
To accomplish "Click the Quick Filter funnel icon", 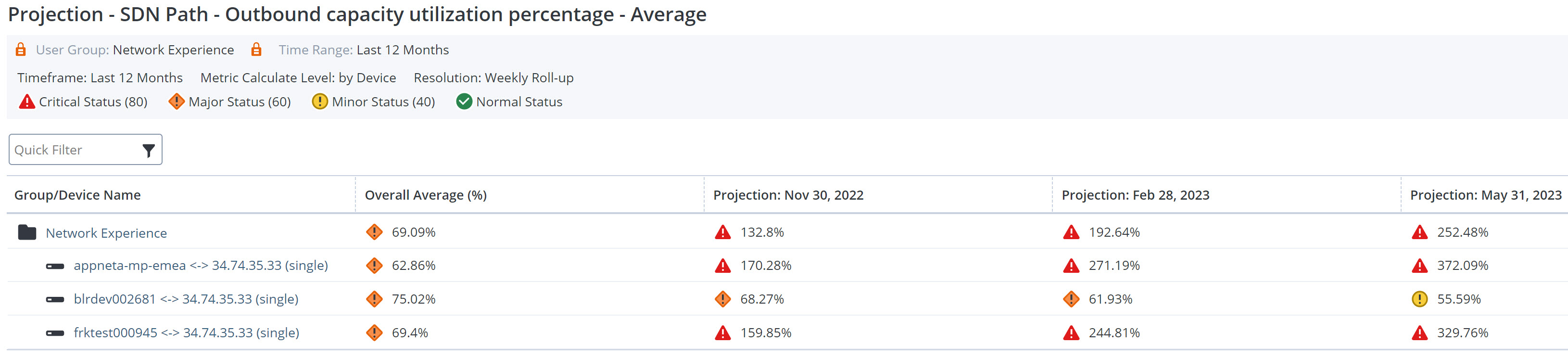I will click(148, 151).
